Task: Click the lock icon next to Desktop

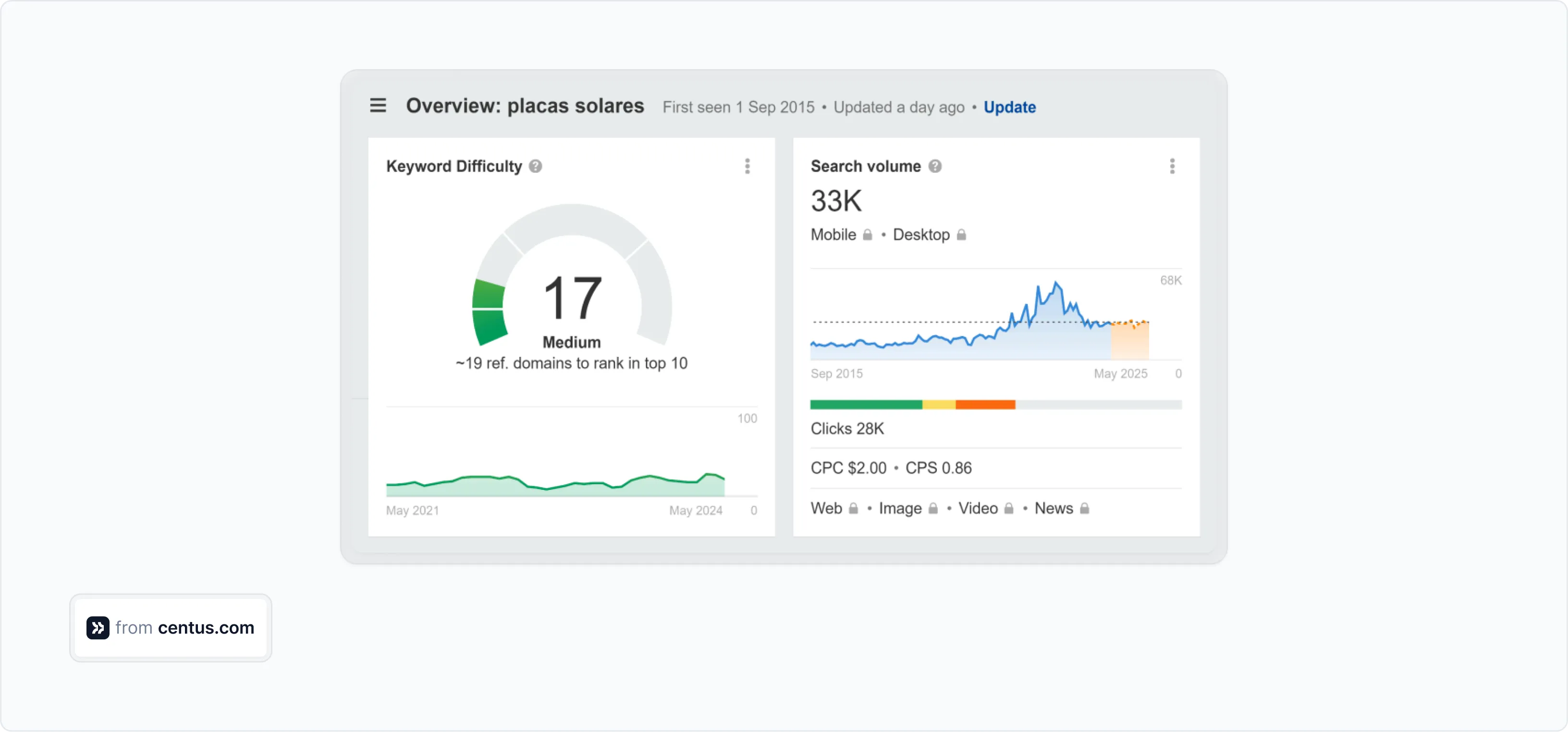Action: click(961, 235)
